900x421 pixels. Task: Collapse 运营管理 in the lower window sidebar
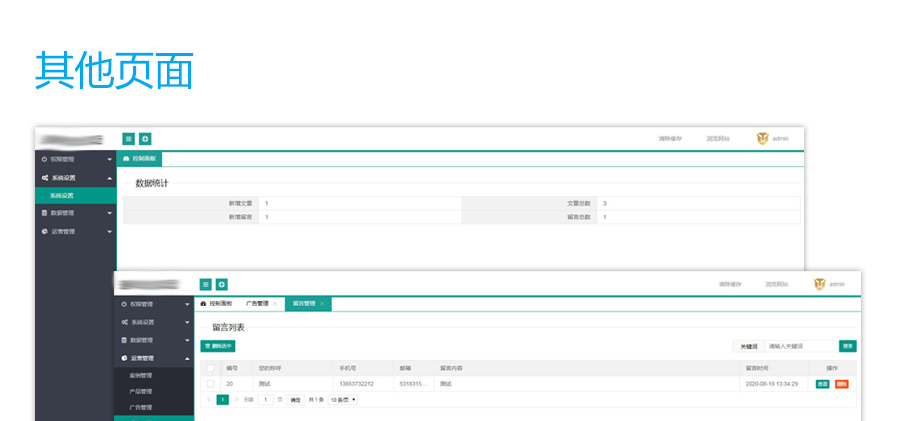coord(187,358)
